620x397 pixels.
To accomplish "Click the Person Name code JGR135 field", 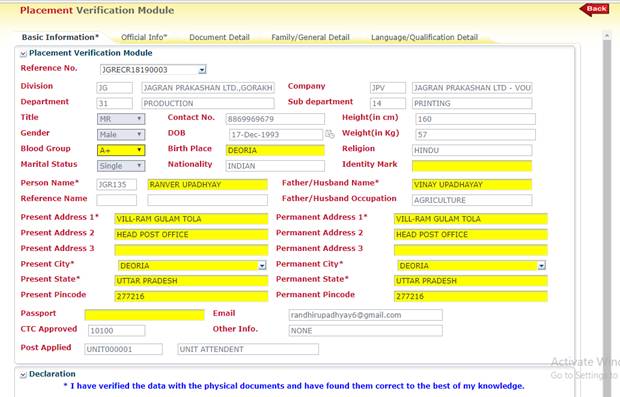I will (117, 184).
